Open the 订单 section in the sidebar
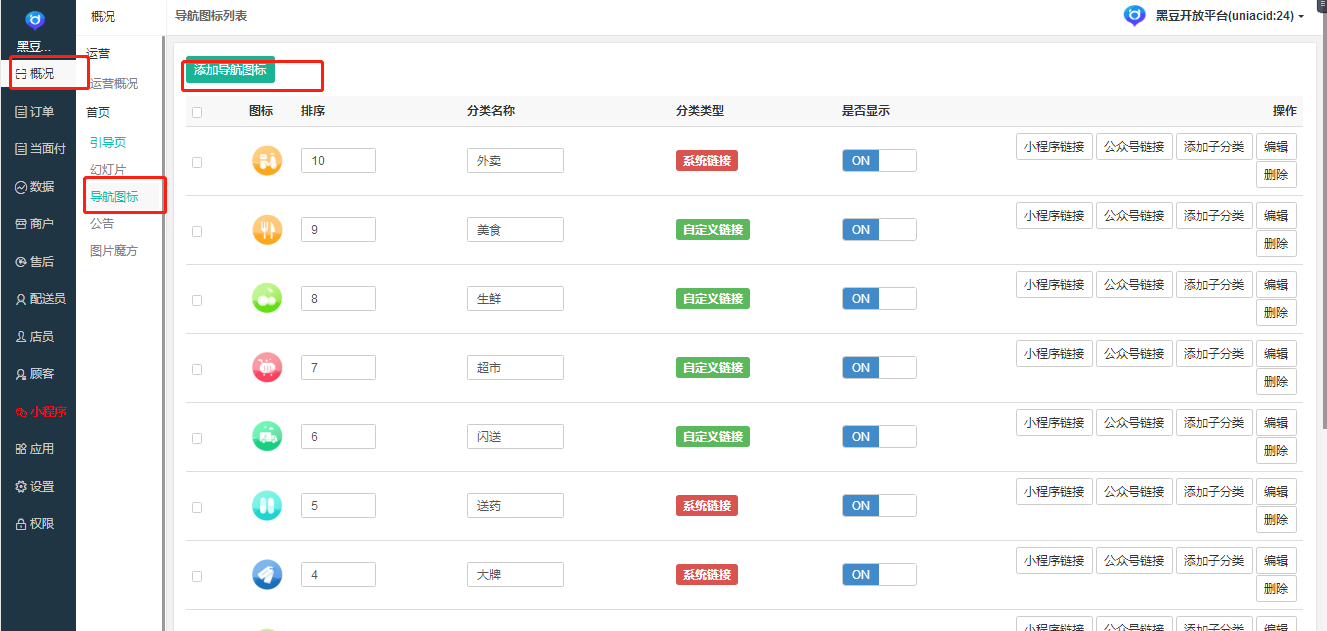This screenshot has width=1327, height=631. 35,111
